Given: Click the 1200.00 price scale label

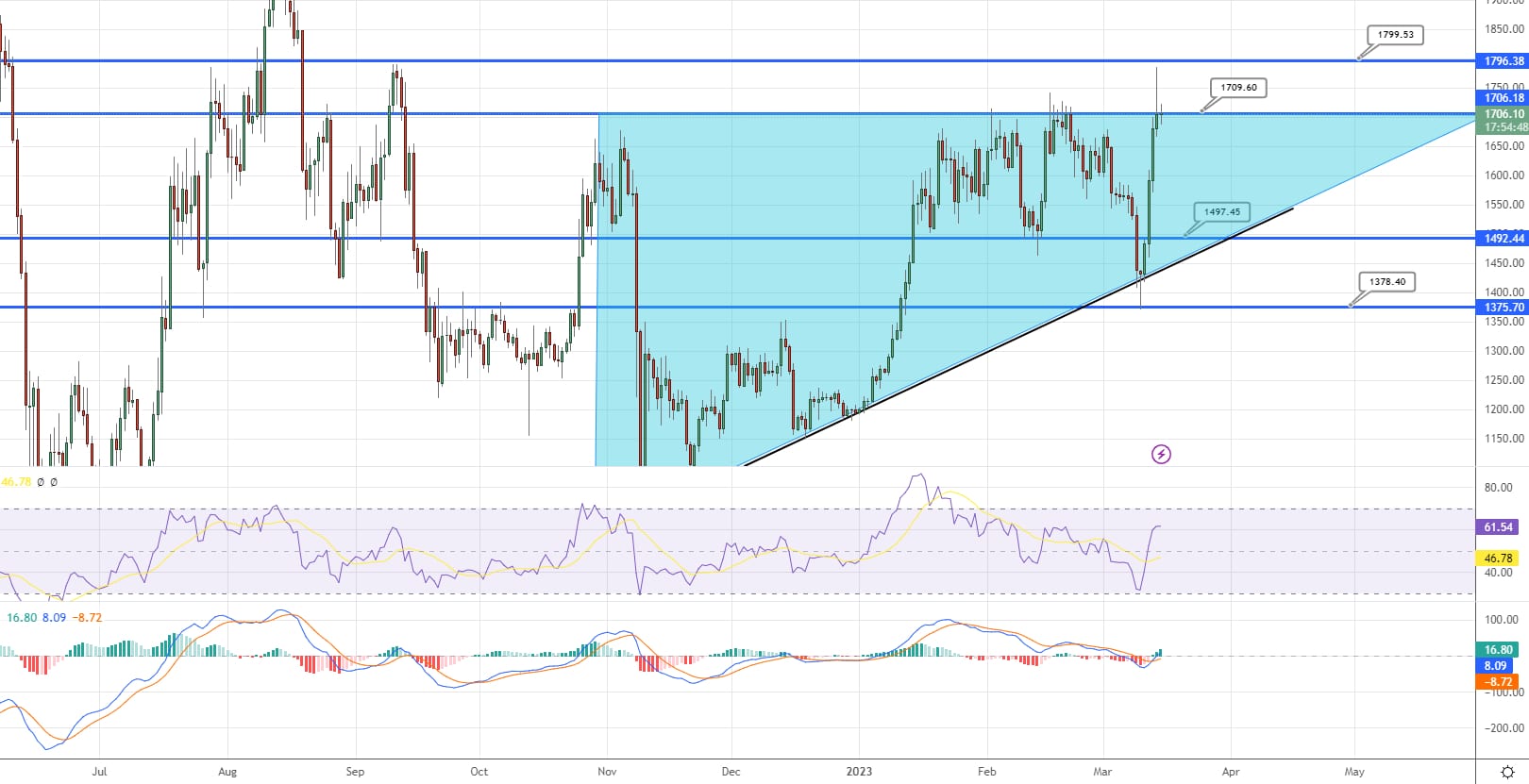Looking at the screenshot, I should pos(1504,409).
